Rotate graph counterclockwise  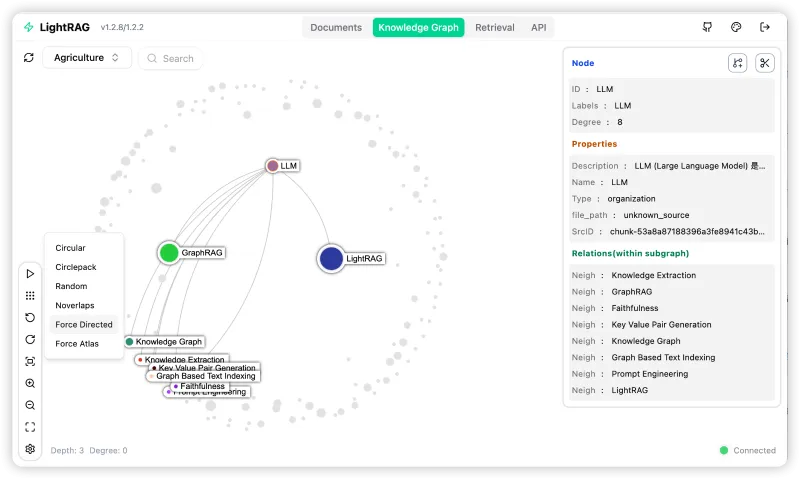(x=30, y=317)
